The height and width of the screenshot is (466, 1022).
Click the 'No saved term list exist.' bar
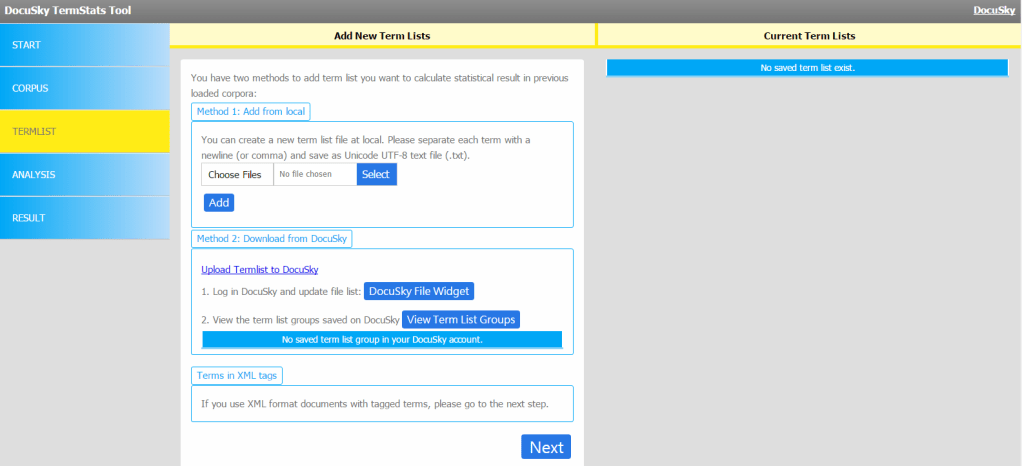pyautogui.click(x=807, y=68)
